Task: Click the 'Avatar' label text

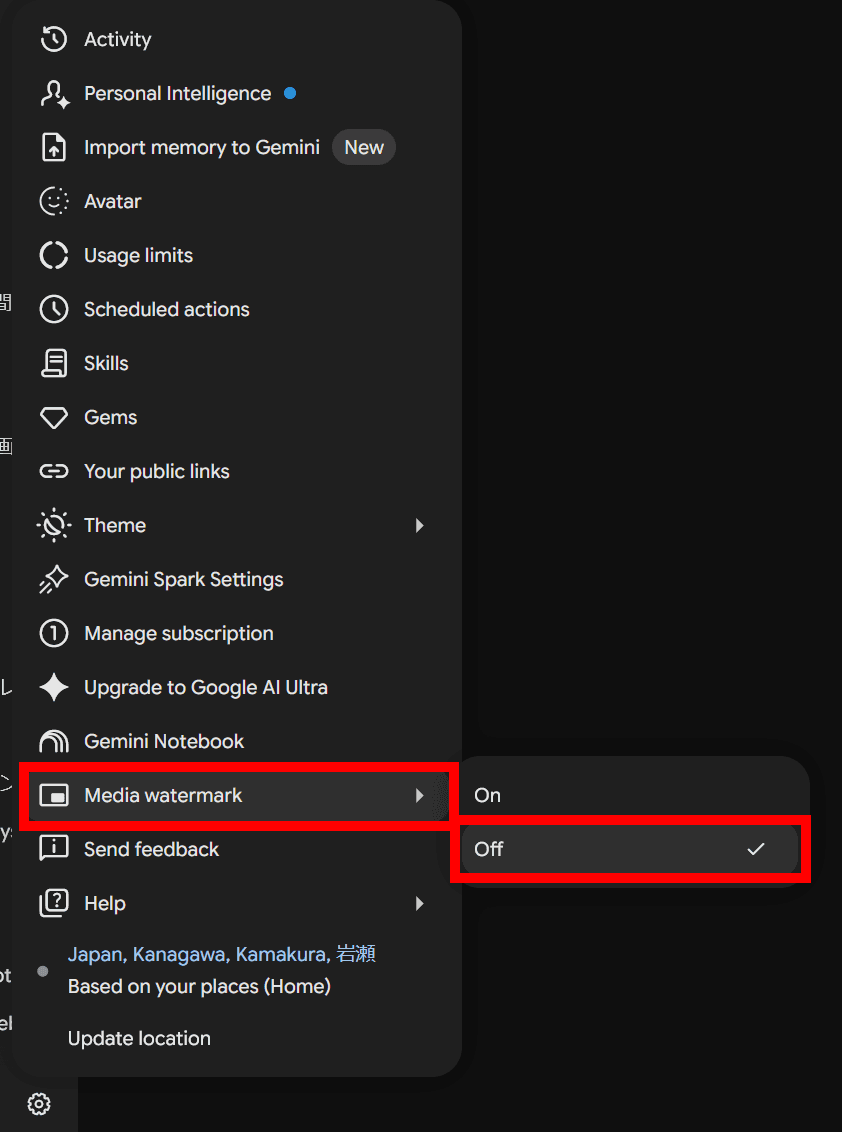Action: click(113, 201)
